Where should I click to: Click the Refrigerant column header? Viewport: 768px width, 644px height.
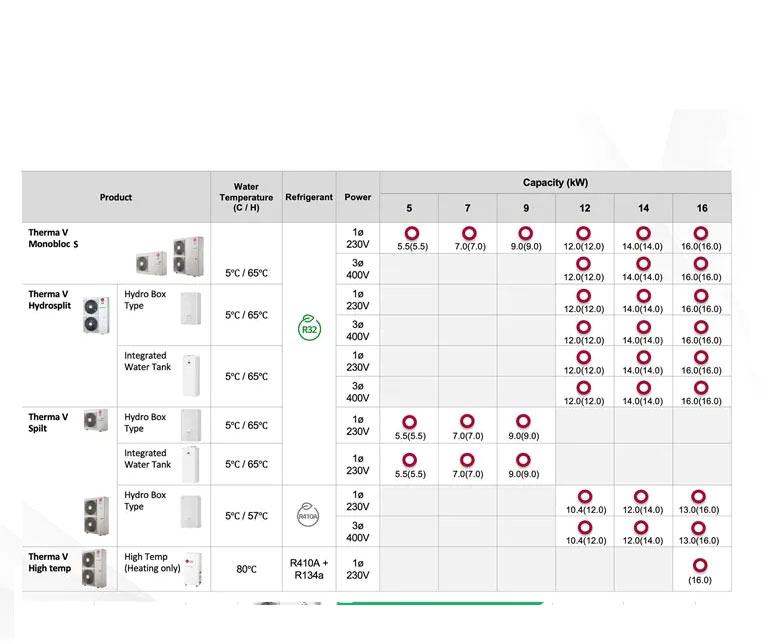[x=309, y=197]
